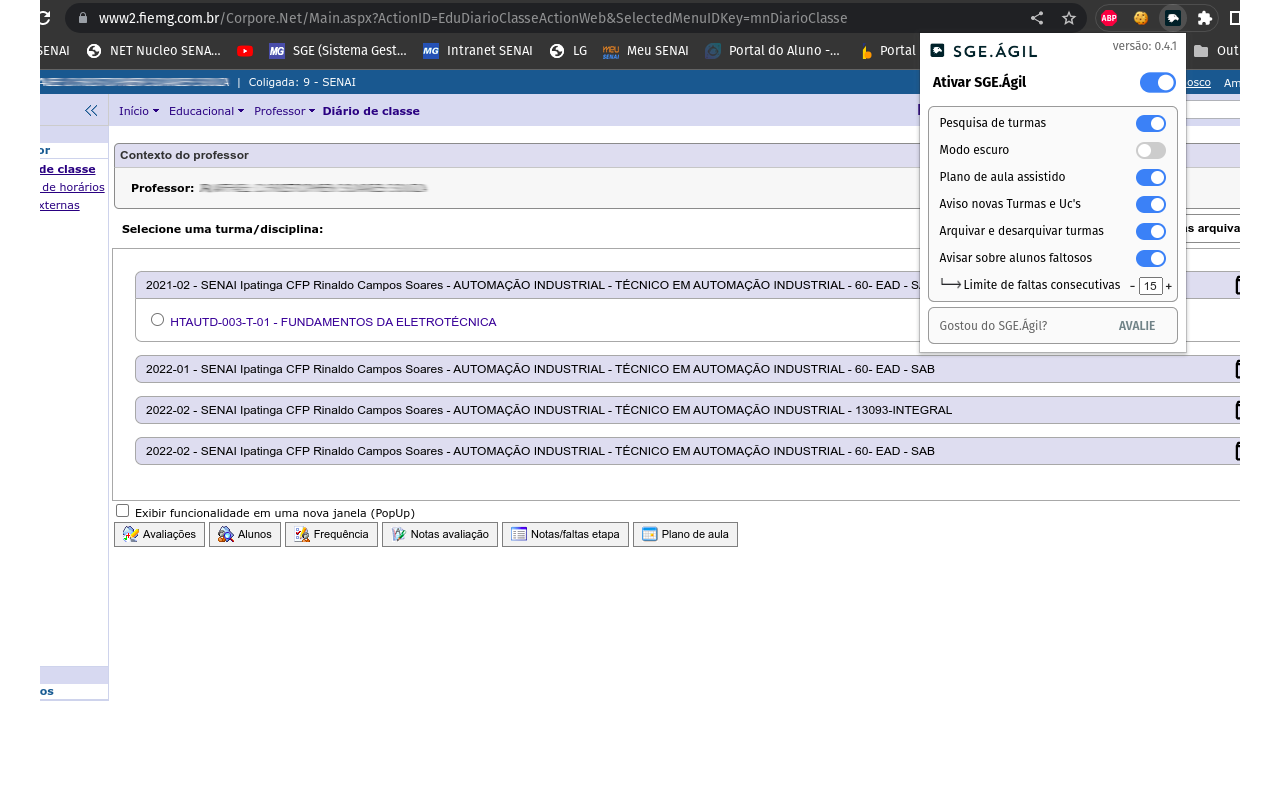Screen dimensions: 1280x800
Task: Check Exibir funcionalidade em uma nova janela
Action: coord(123,510)
